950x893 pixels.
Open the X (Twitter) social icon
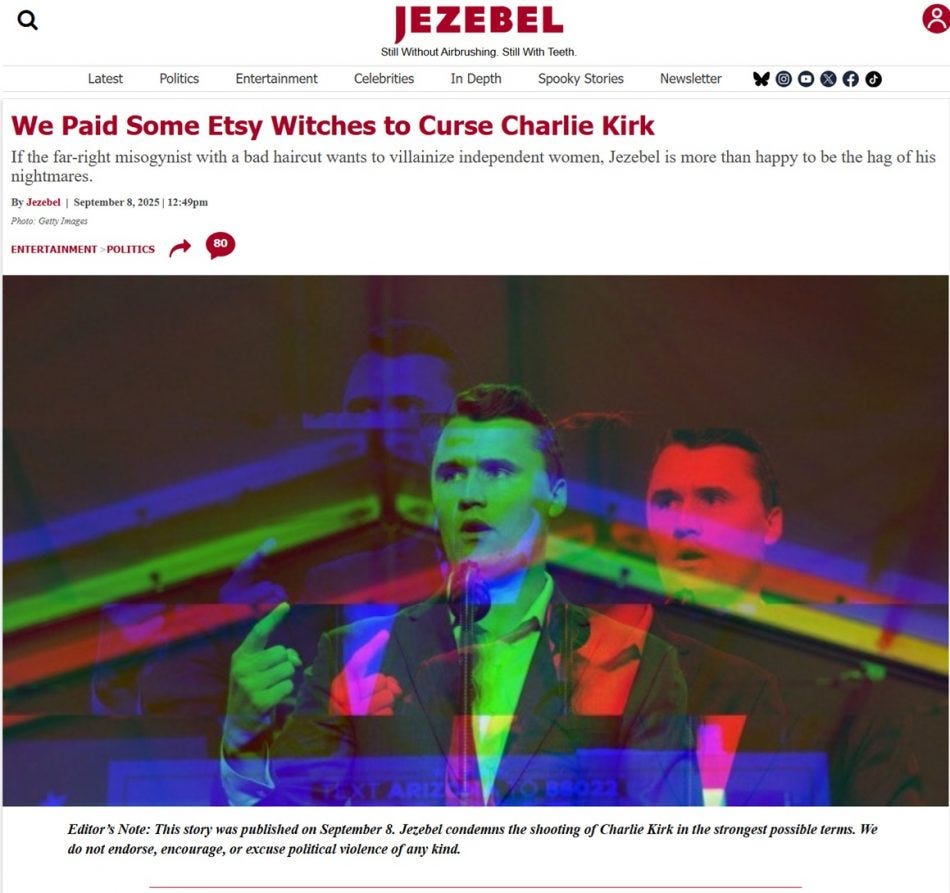click(828, 79)
